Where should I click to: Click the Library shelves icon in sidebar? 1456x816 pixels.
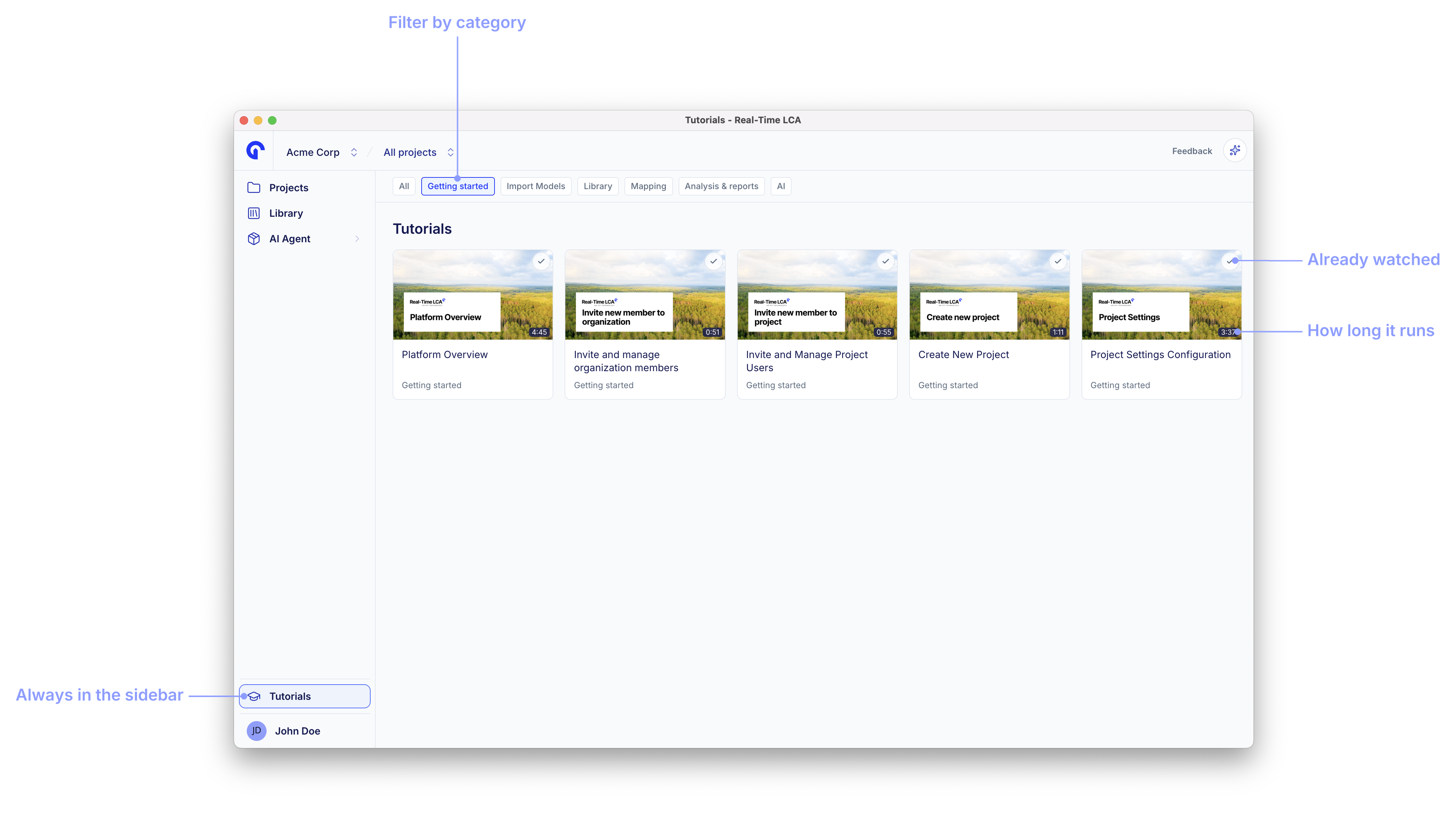[x=254, y=213]
